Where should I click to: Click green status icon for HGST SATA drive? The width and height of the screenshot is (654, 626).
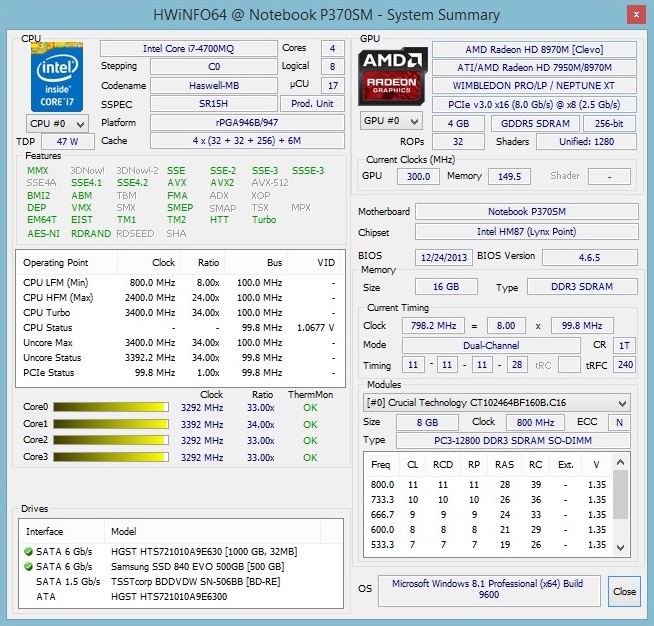28,552
